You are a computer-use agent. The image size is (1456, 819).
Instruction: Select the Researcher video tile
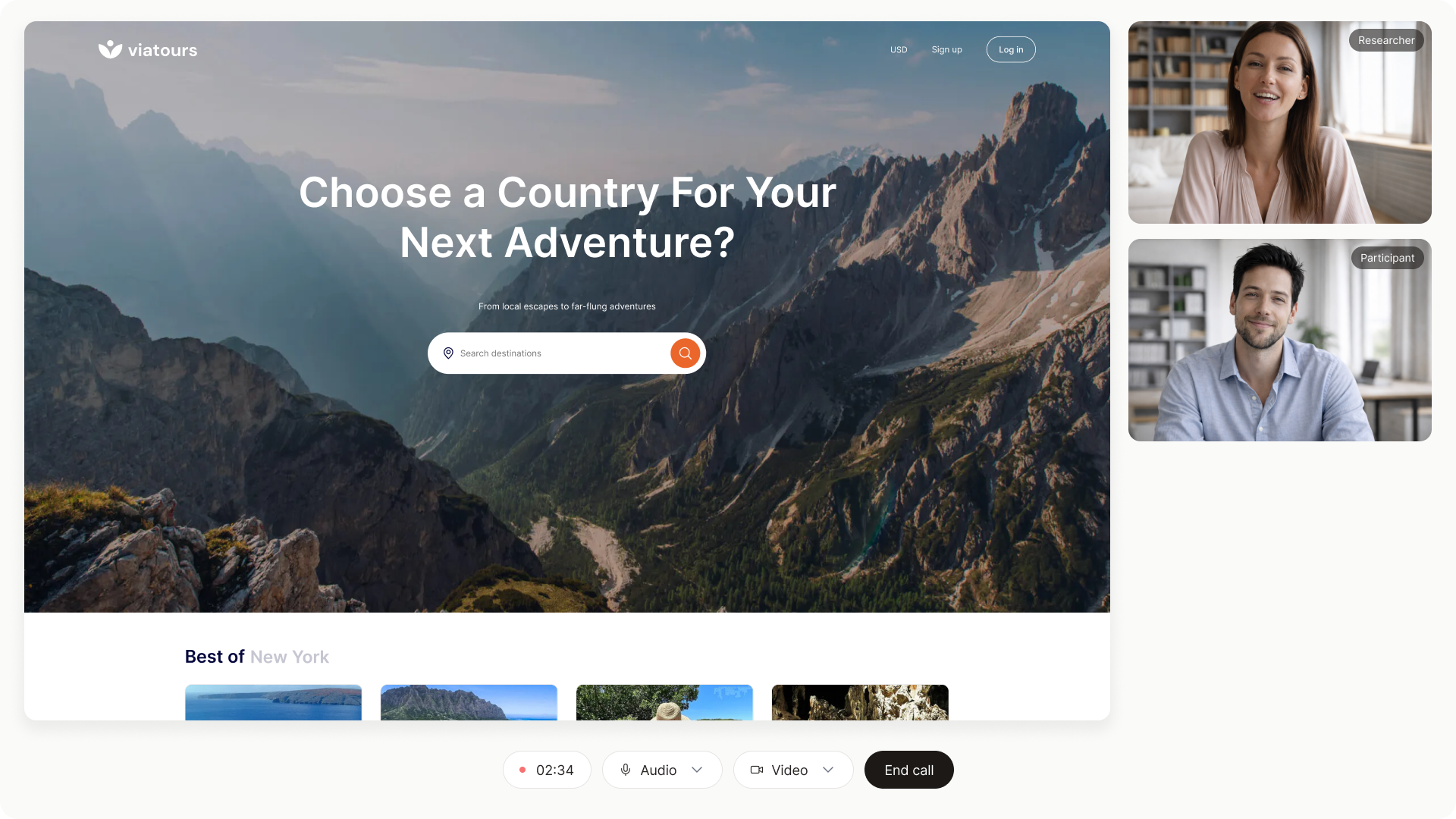click(x=1280, y=122)
